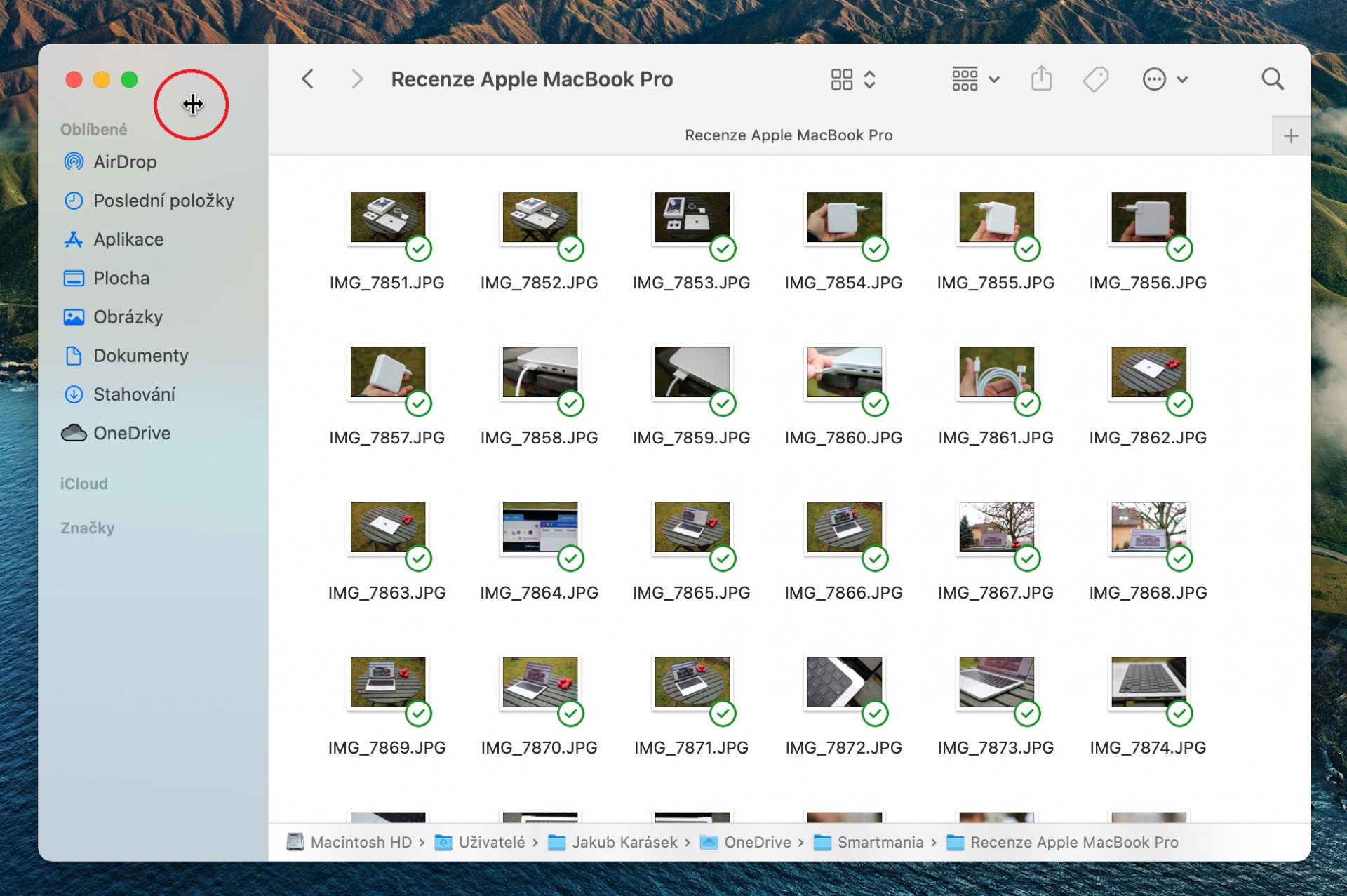Click Recenze Apple MacBook Pro in path bar
Viewport: 1347px width, 896px height.
(1062, 842)
